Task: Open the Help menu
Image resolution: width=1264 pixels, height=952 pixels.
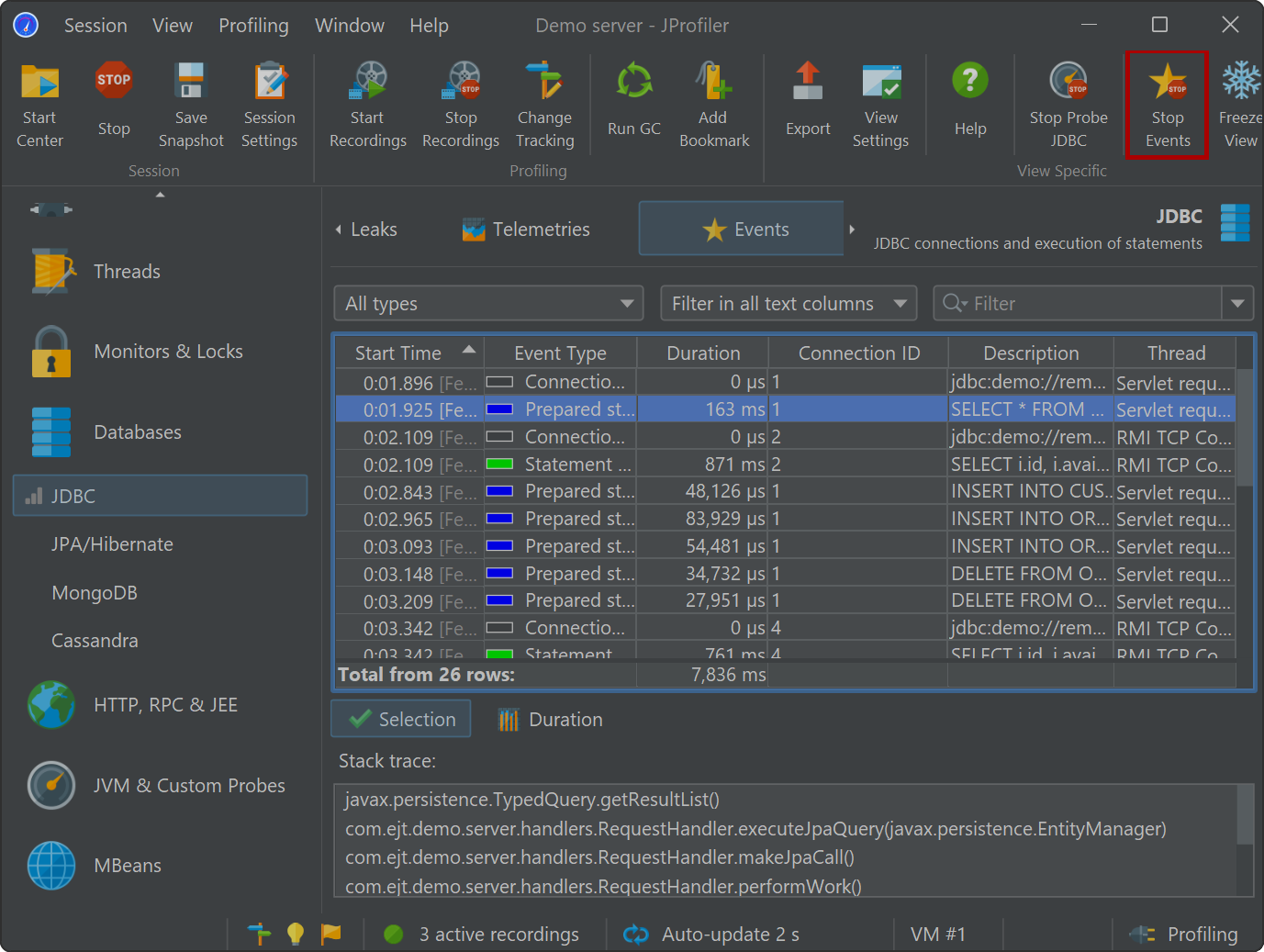Action: pyautogui.click(x=429, y=26)
